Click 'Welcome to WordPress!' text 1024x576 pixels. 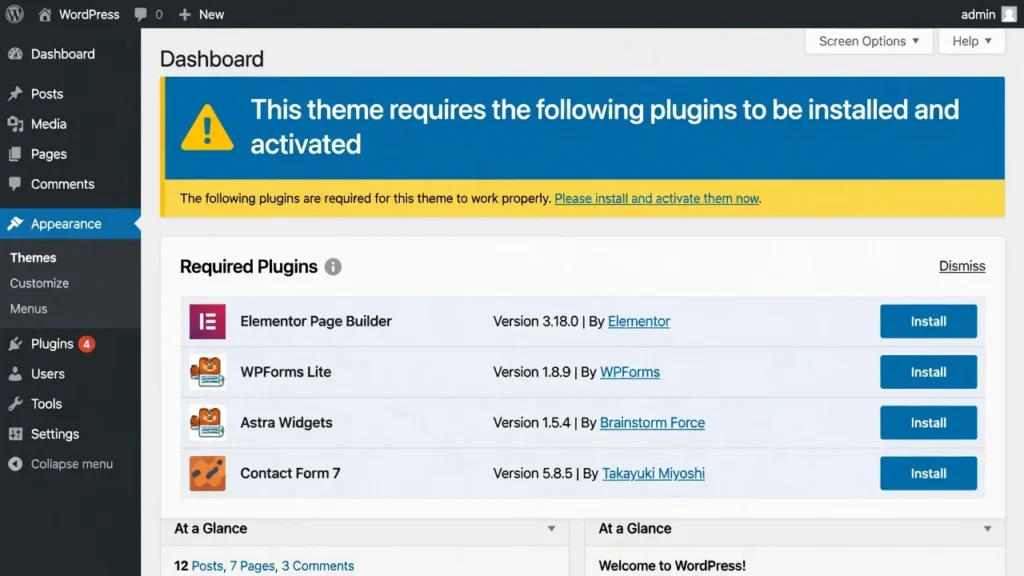click(x=672, y=566)
